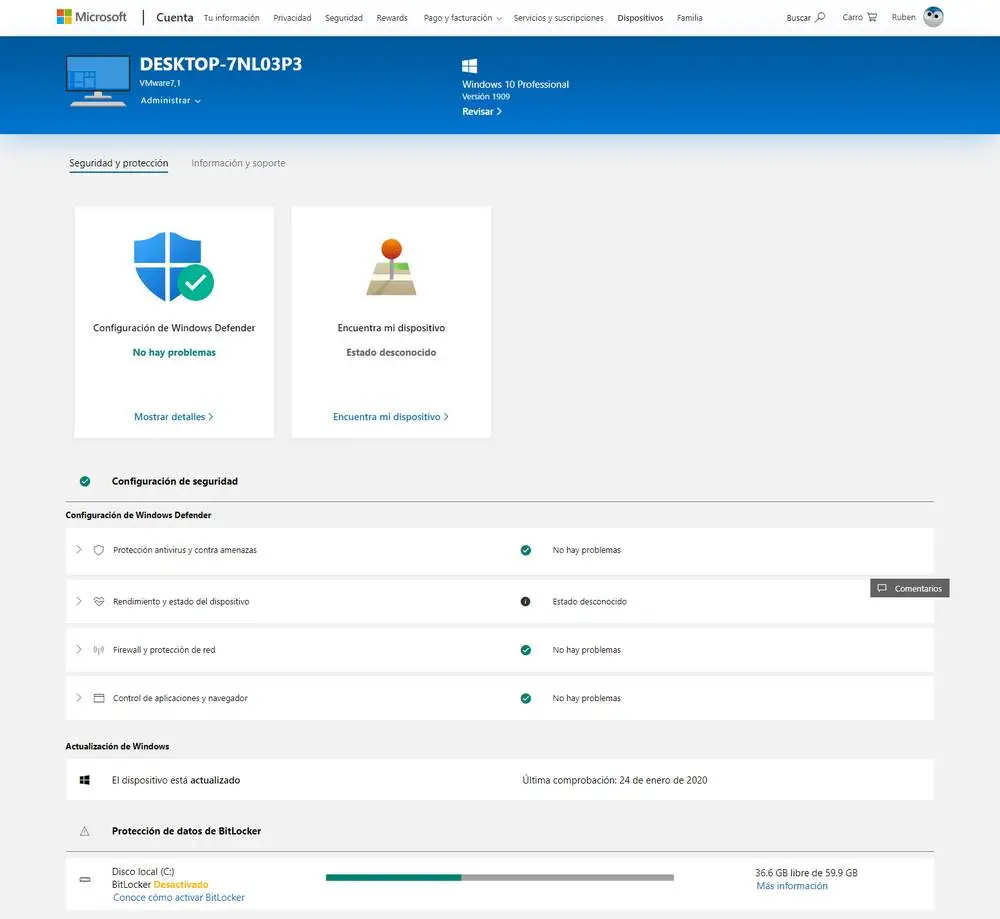Click the BitLocker Desactivado status text
The height and width of the screenshot is (919, 1000).
[x=160, y=885]
